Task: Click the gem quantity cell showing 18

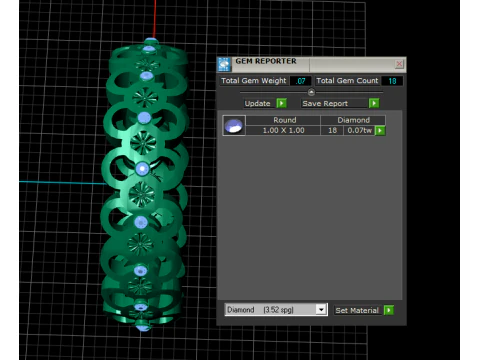Action: [x=332, y=130]
